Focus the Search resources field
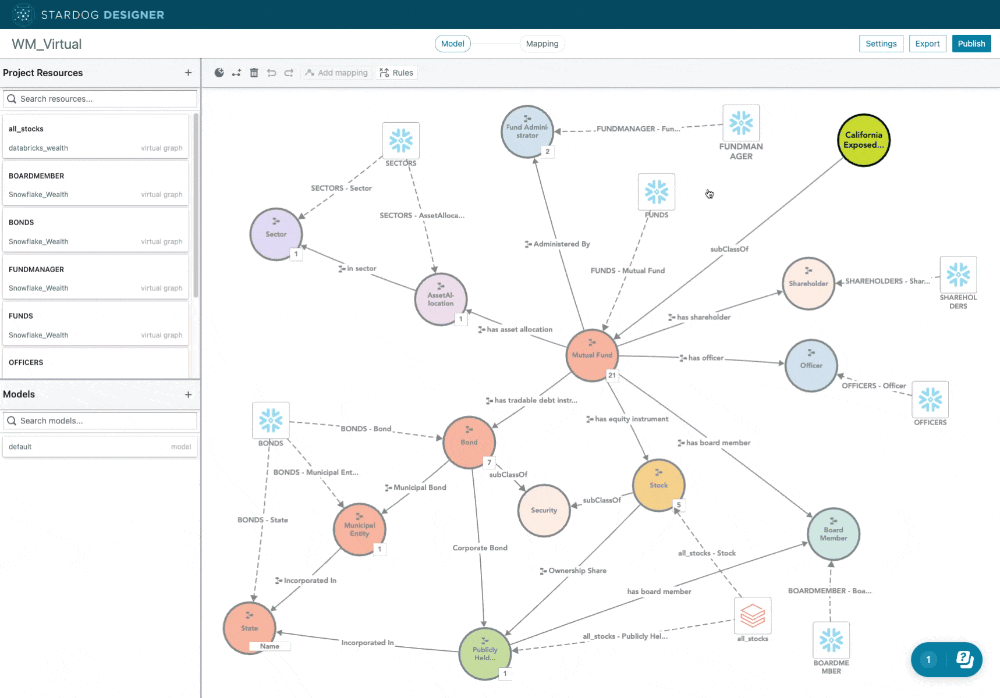Screen dimensions: 1000x698 pyautogui.click(x=100, y=99)
